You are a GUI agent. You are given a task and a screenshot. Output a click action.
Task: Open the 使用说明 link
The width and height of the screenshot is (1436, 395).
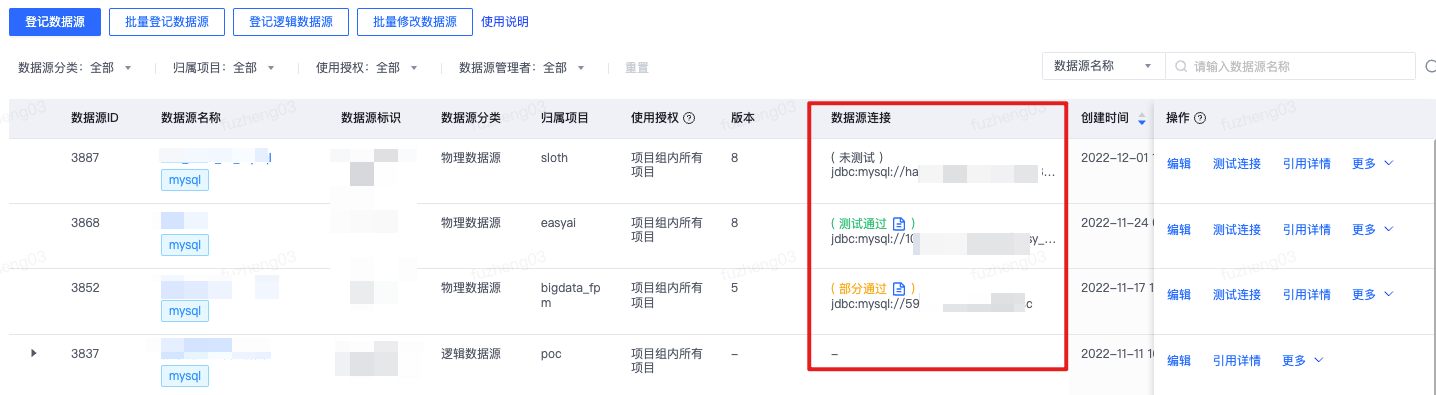[x=505, y=21]
